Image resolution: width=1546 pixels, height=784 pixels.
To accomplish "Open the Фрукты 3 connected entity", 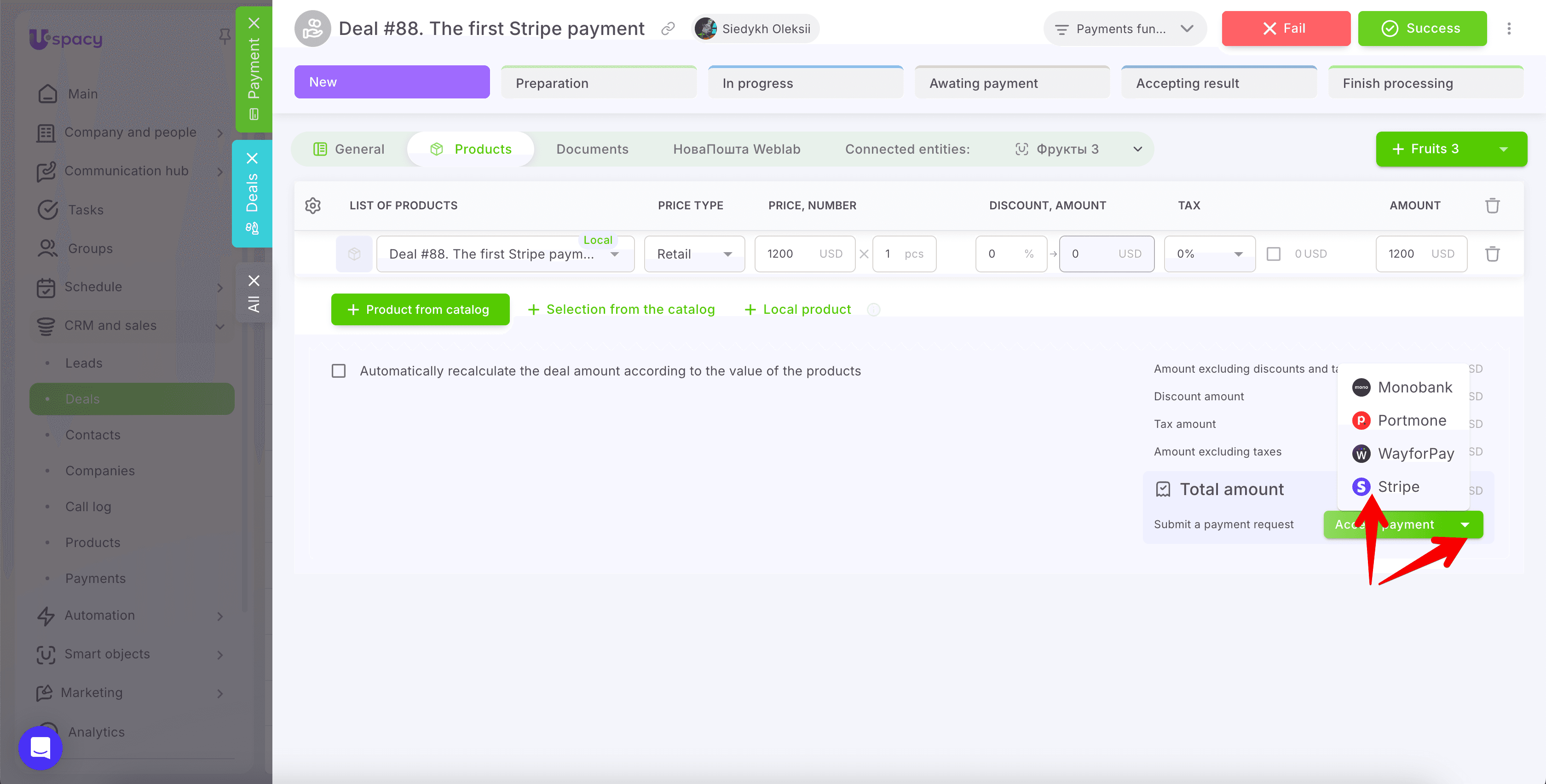I will [1056, 149].
